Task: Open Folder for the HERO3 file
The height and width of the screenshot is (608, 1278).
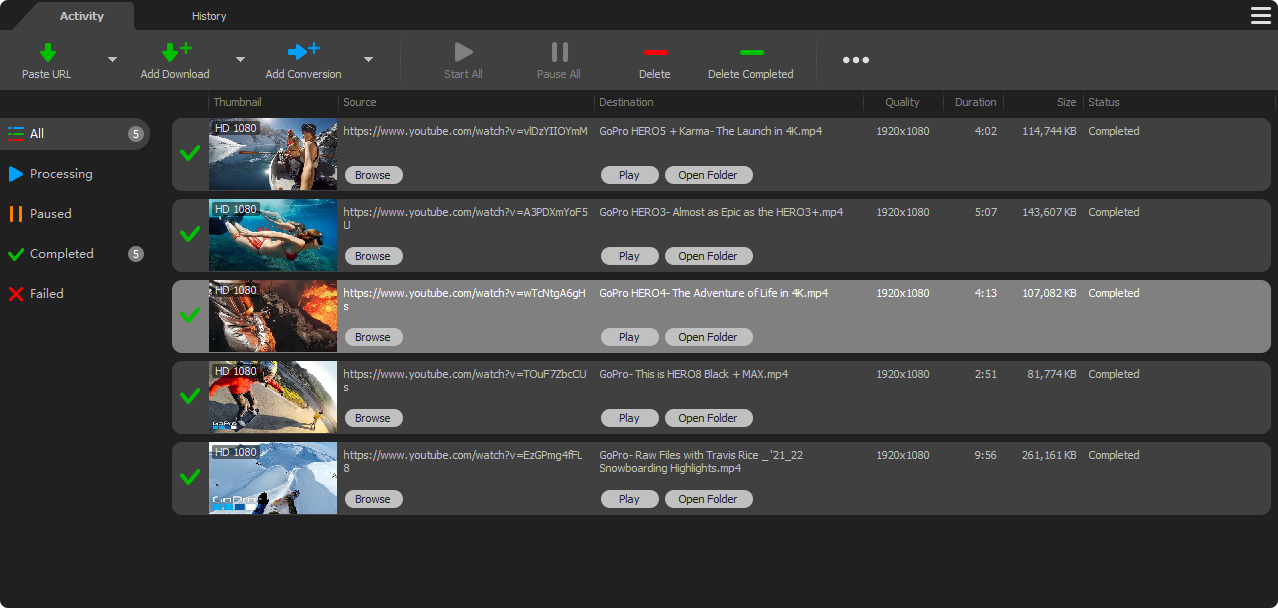Action: pyautogui.click(x=708, y=256)
